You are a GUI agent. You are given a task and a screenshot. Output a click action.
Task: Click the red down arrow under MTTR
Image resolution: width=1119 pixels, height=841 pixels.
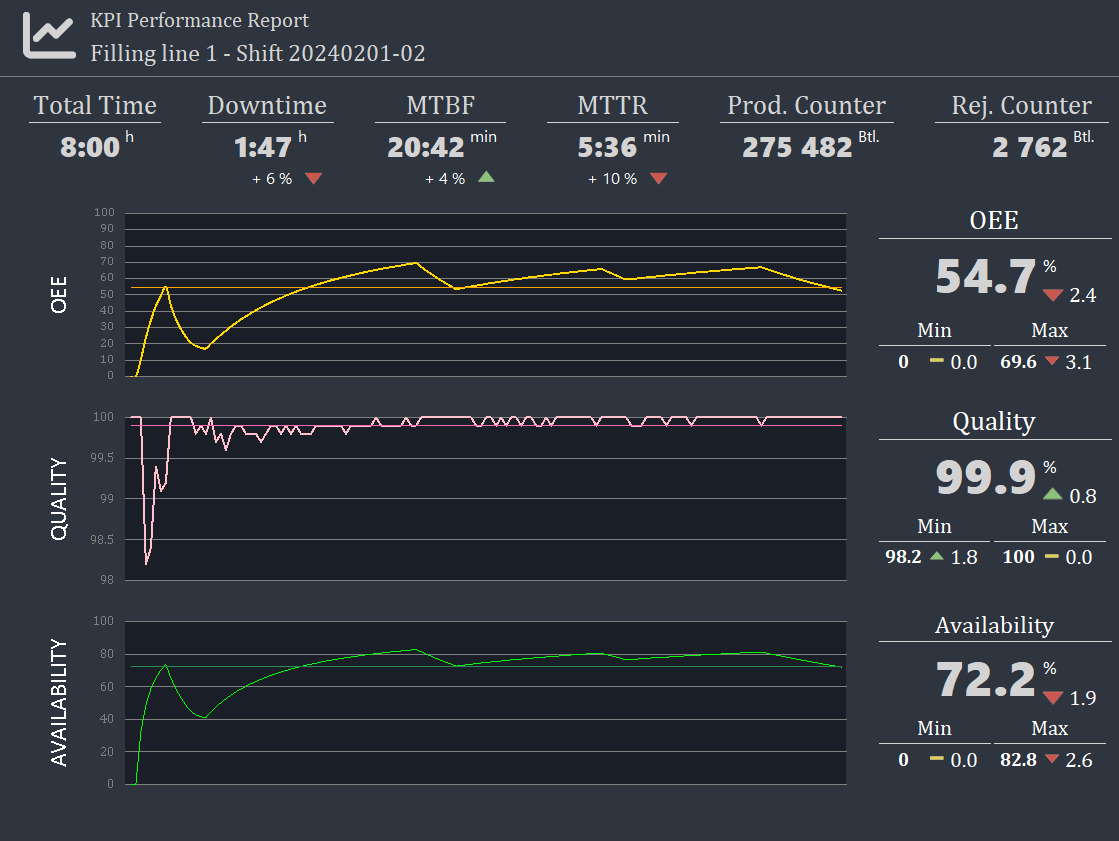(x=659, y=178)
